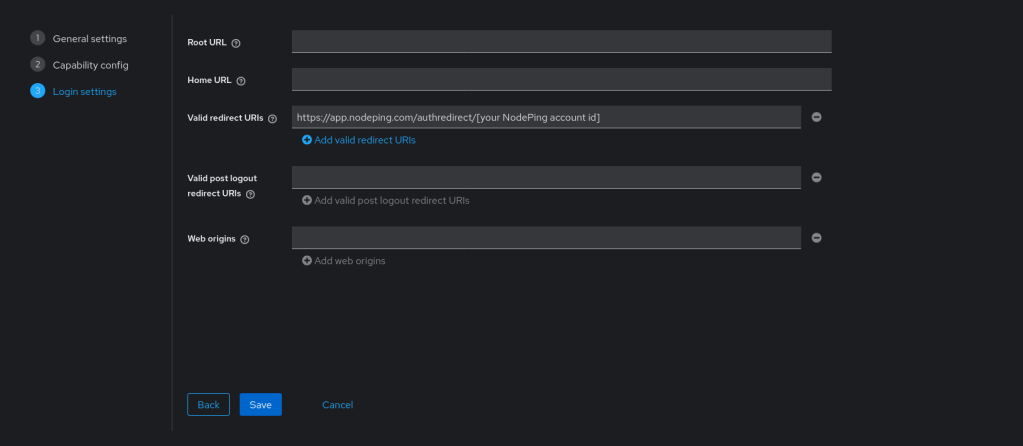Click Add web origins link

(344, 261)
